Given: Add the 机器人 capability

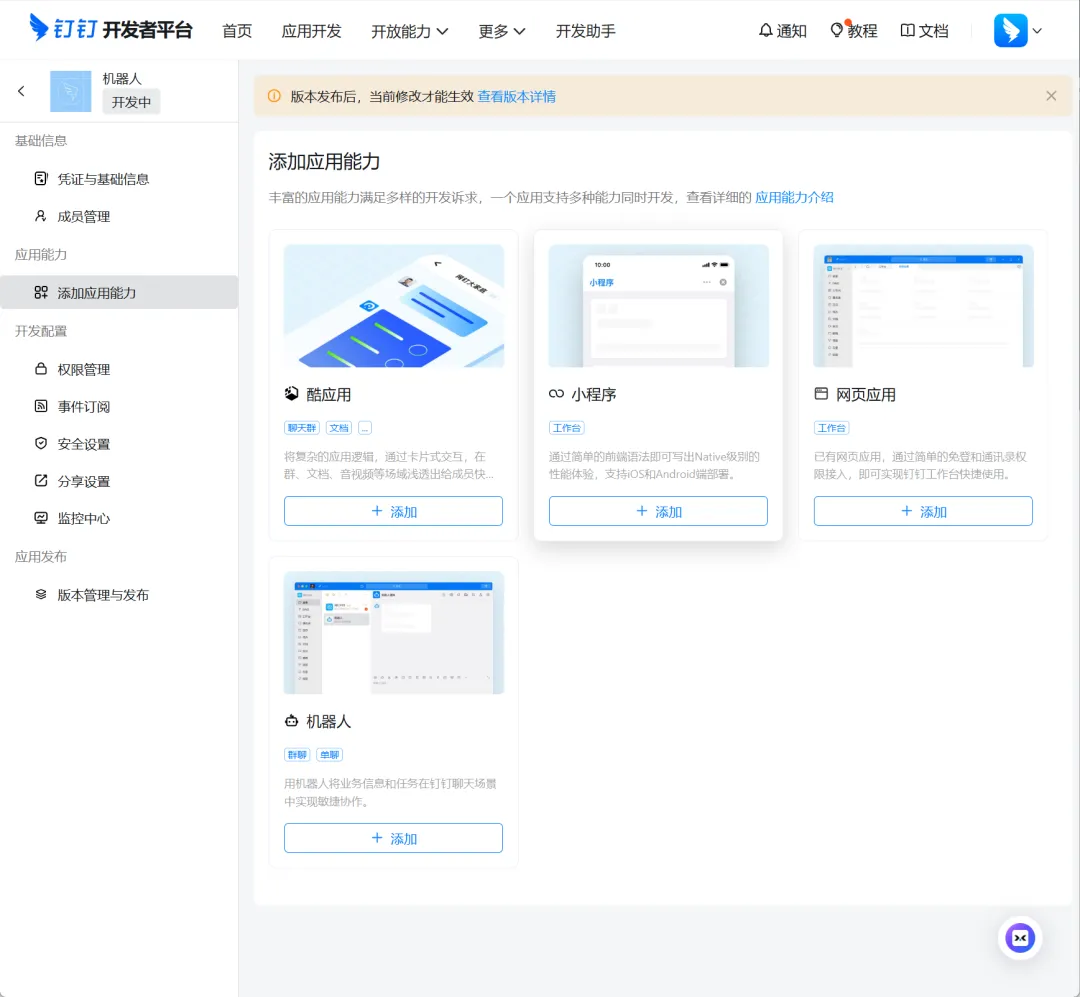Looking at the screenshot, I should [393, 838].
